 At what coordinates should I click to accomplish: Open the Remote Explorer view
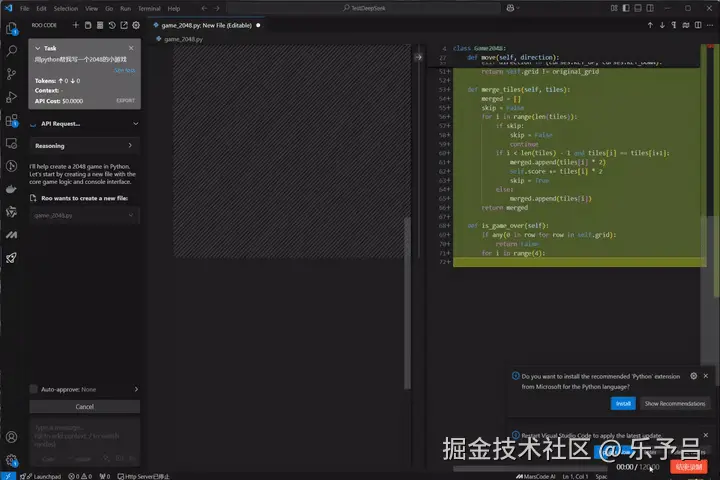(x=11, y=143)
